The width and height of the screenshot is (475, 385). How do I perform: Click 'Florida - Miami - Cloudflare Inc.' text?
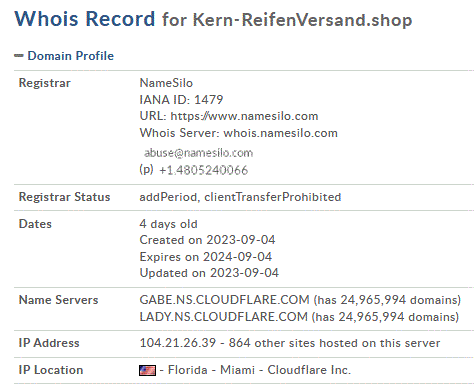click(x=259, y=370)
